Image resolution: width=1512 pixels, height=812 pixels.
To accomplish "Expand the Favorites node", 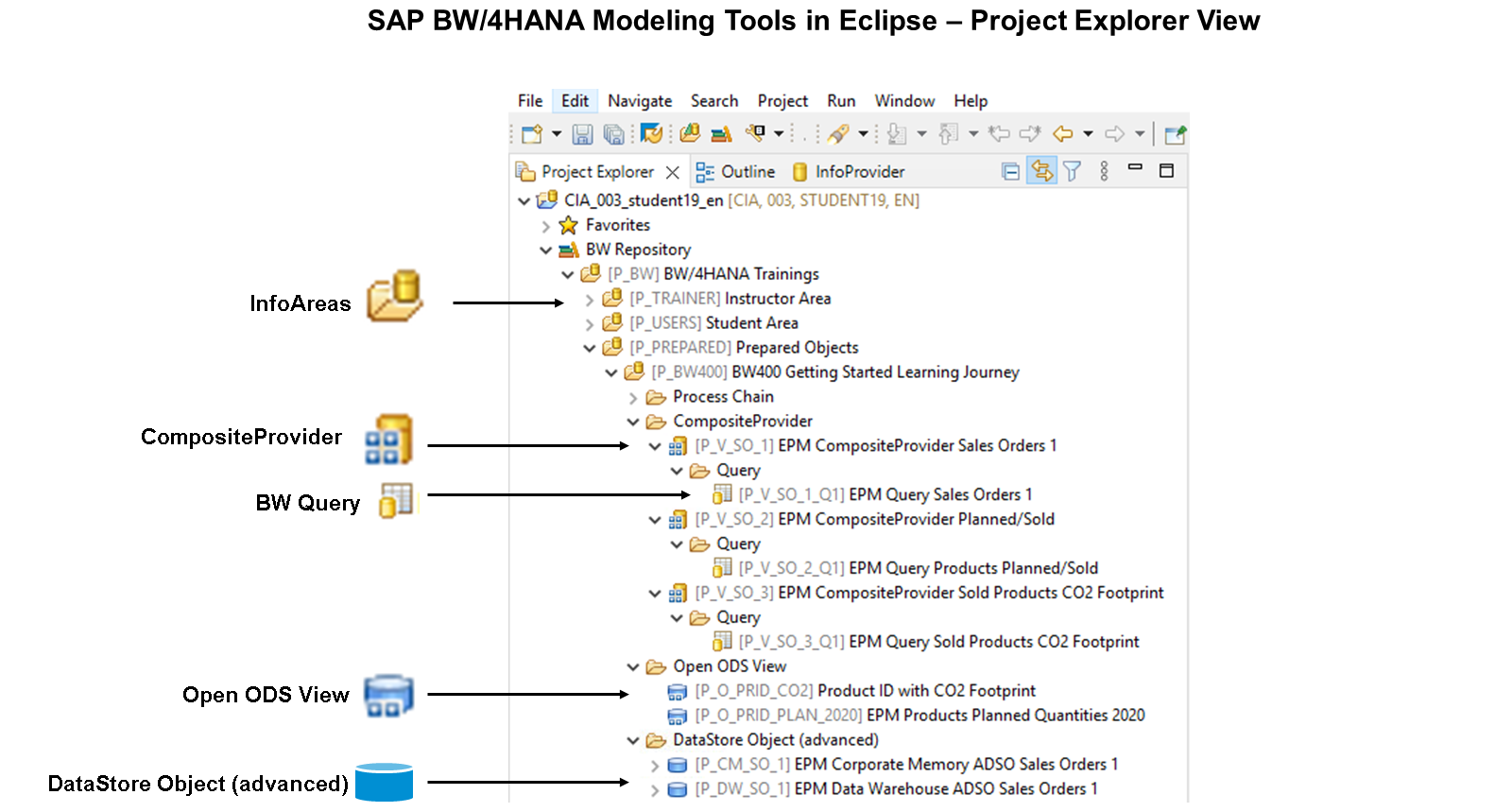I will tap(545, 226).
